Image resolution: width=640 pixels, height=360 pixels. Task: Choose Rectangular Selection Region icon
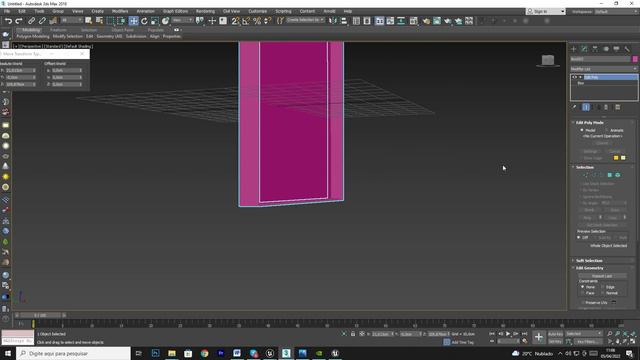111,21
